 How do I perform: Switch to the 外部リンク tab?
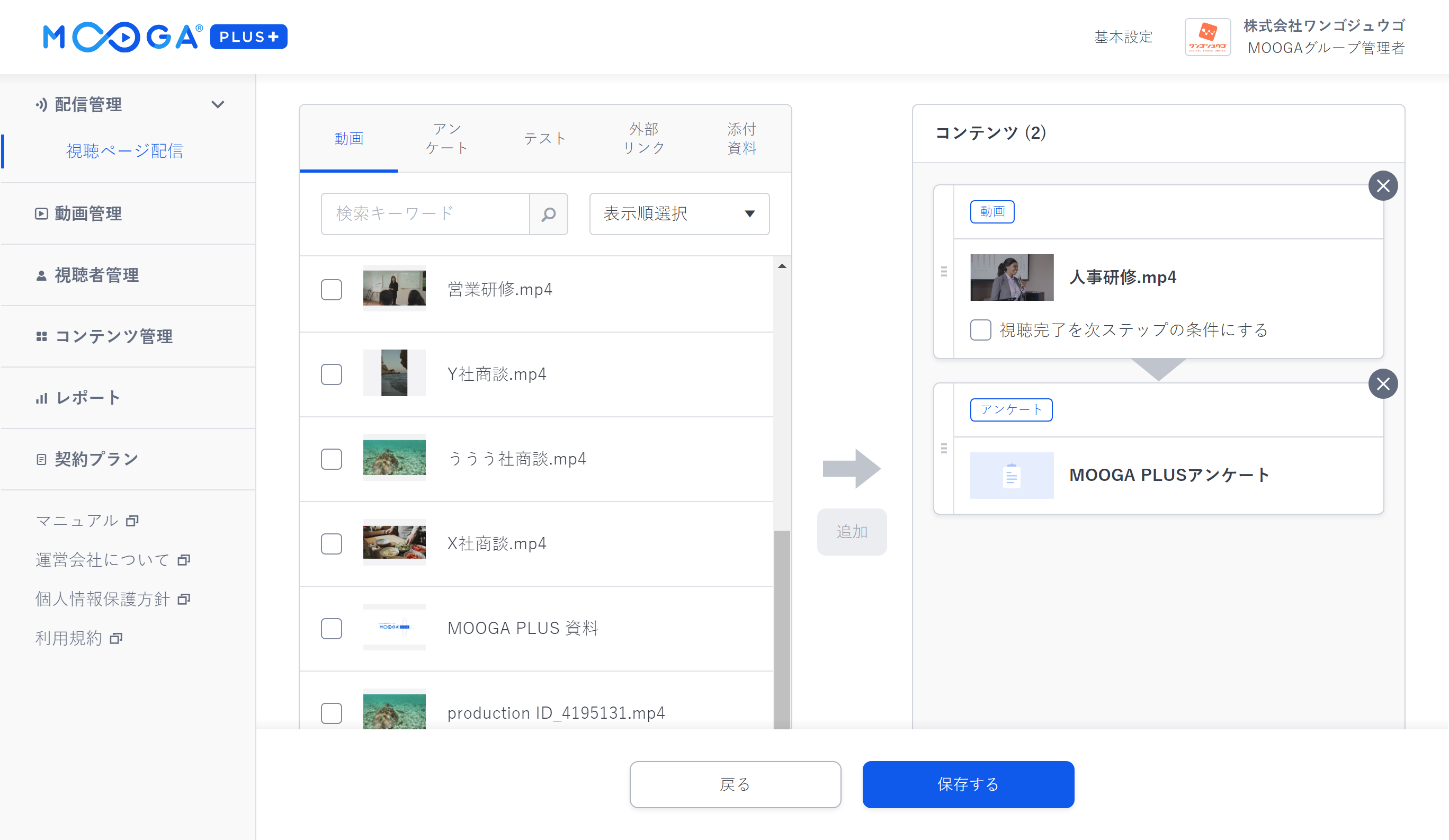(643, 139)
